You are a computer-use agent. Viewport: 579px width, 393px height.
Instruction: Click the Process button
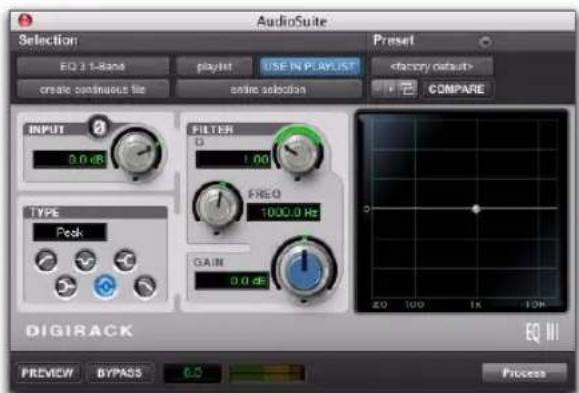[x=524, y=373]
